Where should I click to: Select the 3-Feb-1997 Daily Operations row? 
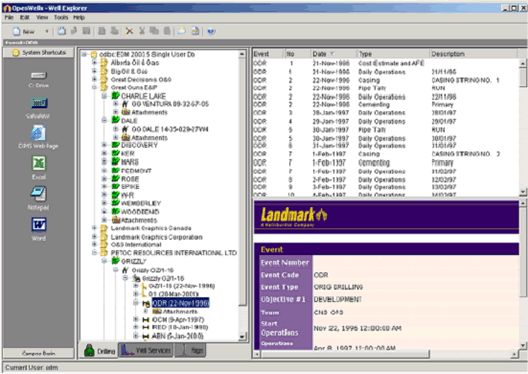tap(386, 187)
